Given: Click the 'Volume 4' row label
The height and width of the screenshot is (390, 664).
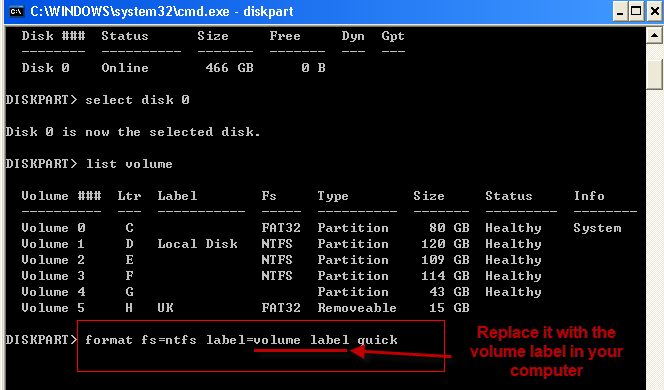Looking at the screenshot, I should point(53,292).
